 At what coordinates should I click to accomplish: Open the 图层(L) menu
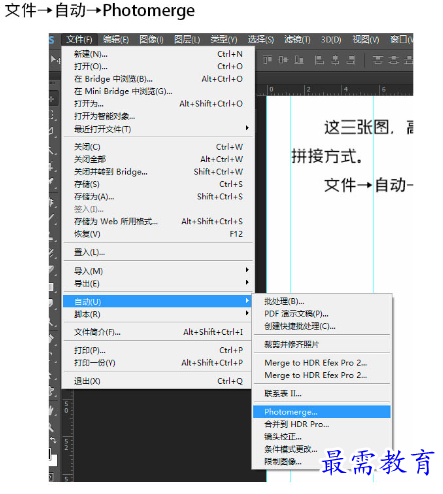pos(187,40)
